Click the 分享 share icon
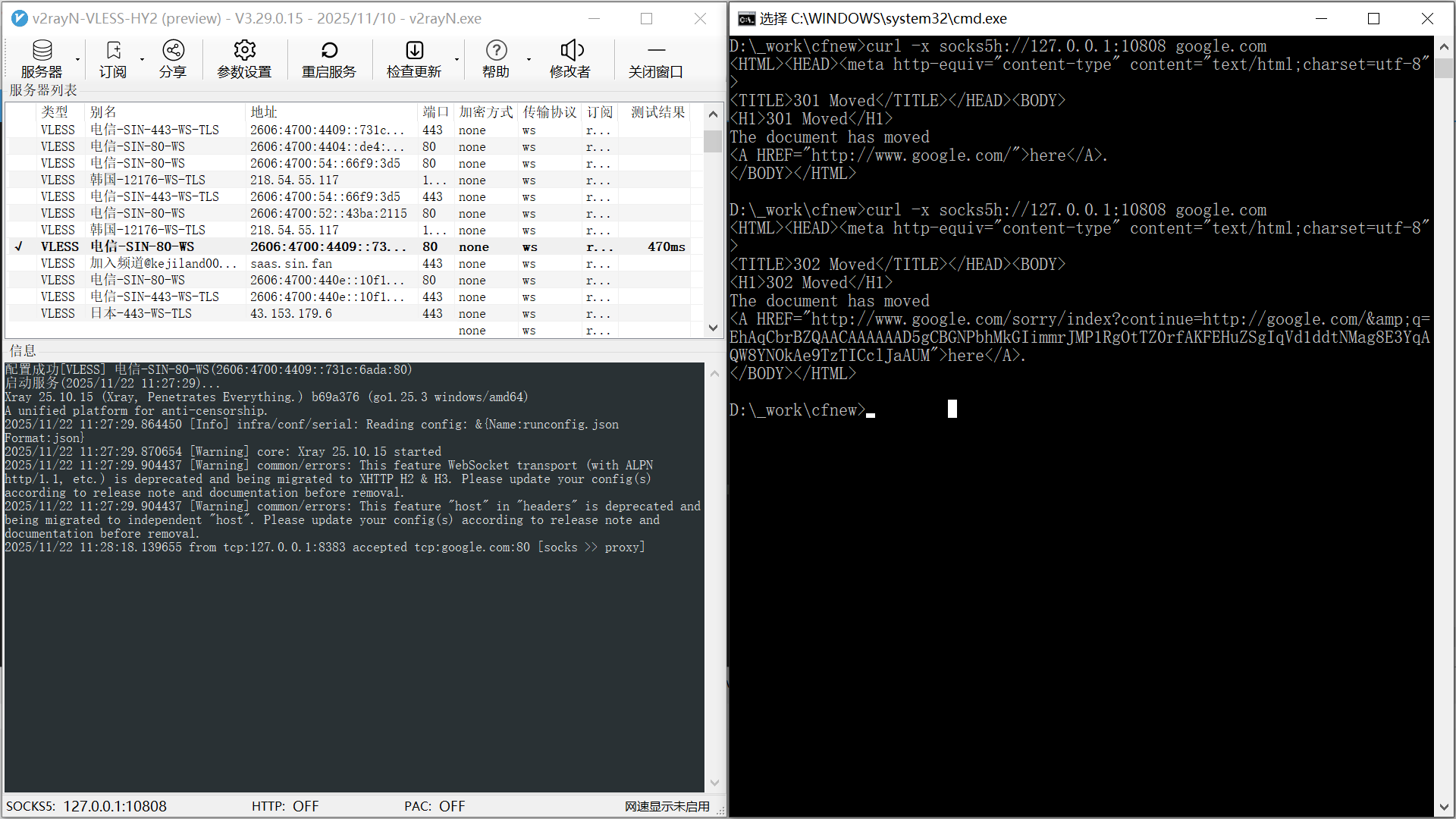Screen dimensions: 1456x819 [173, 58]
